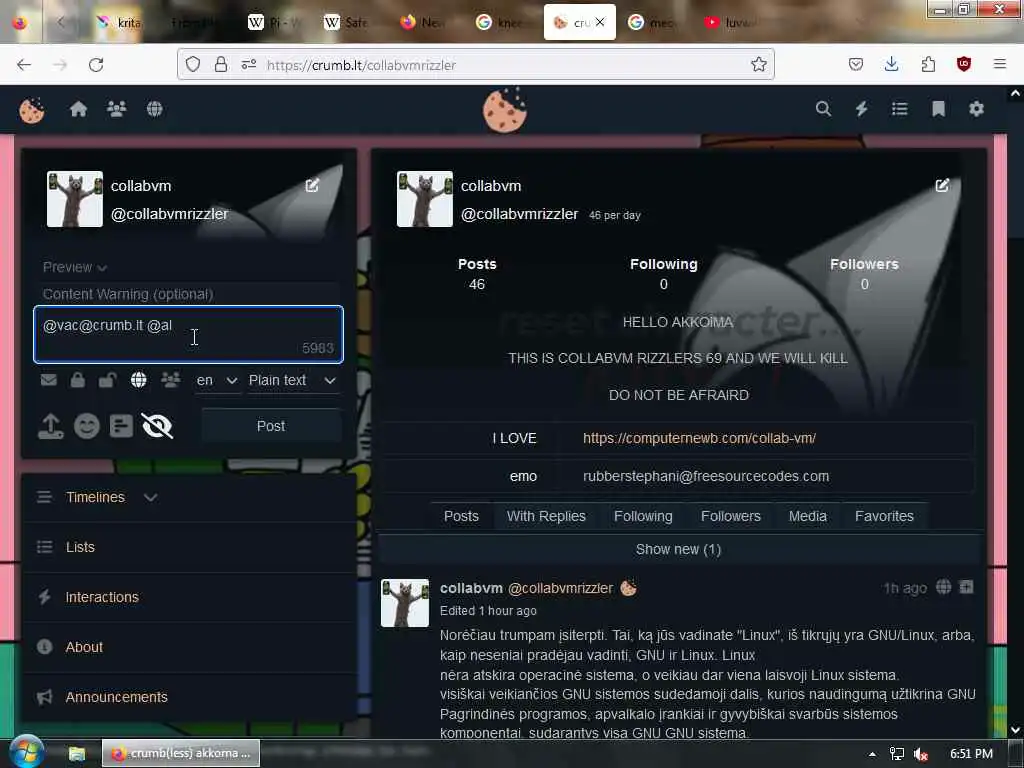Open the computernewb.com collab-vm link
The image size is (1024, 768).
[x=699, y=438]
